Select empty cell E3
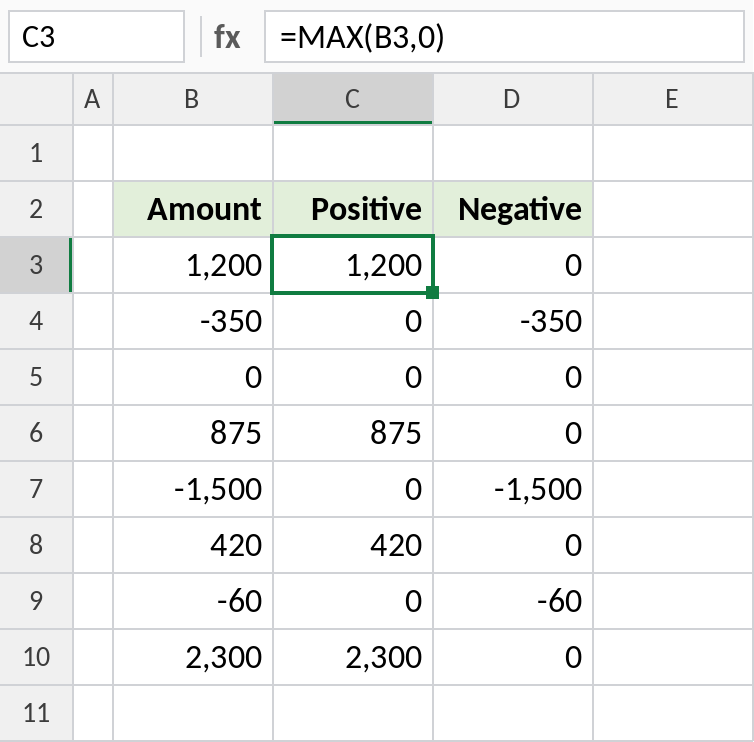 tap(673, 265)
